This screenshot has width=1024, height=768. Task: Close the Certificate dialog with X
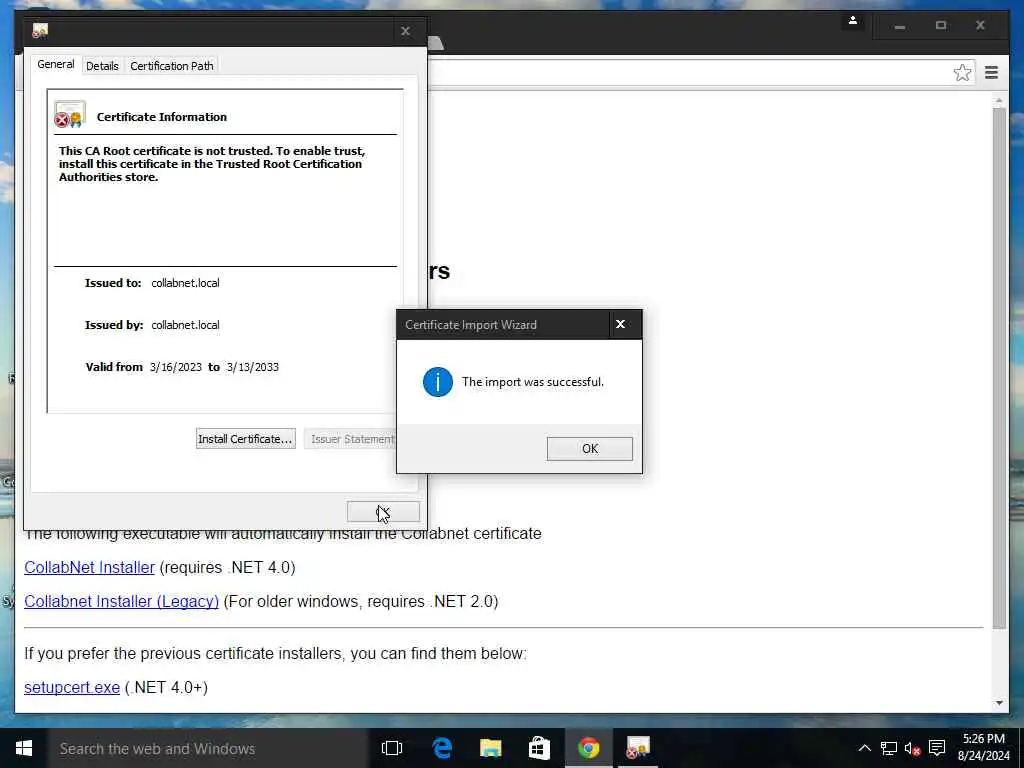coord(406,31)
